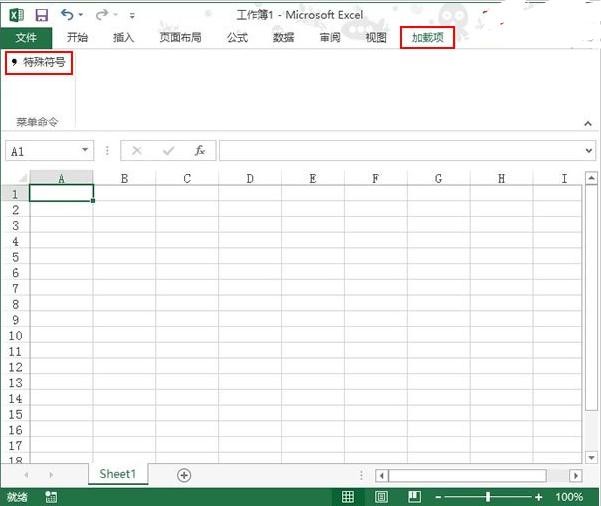Click the zoom slider handle

click(488, 497)
